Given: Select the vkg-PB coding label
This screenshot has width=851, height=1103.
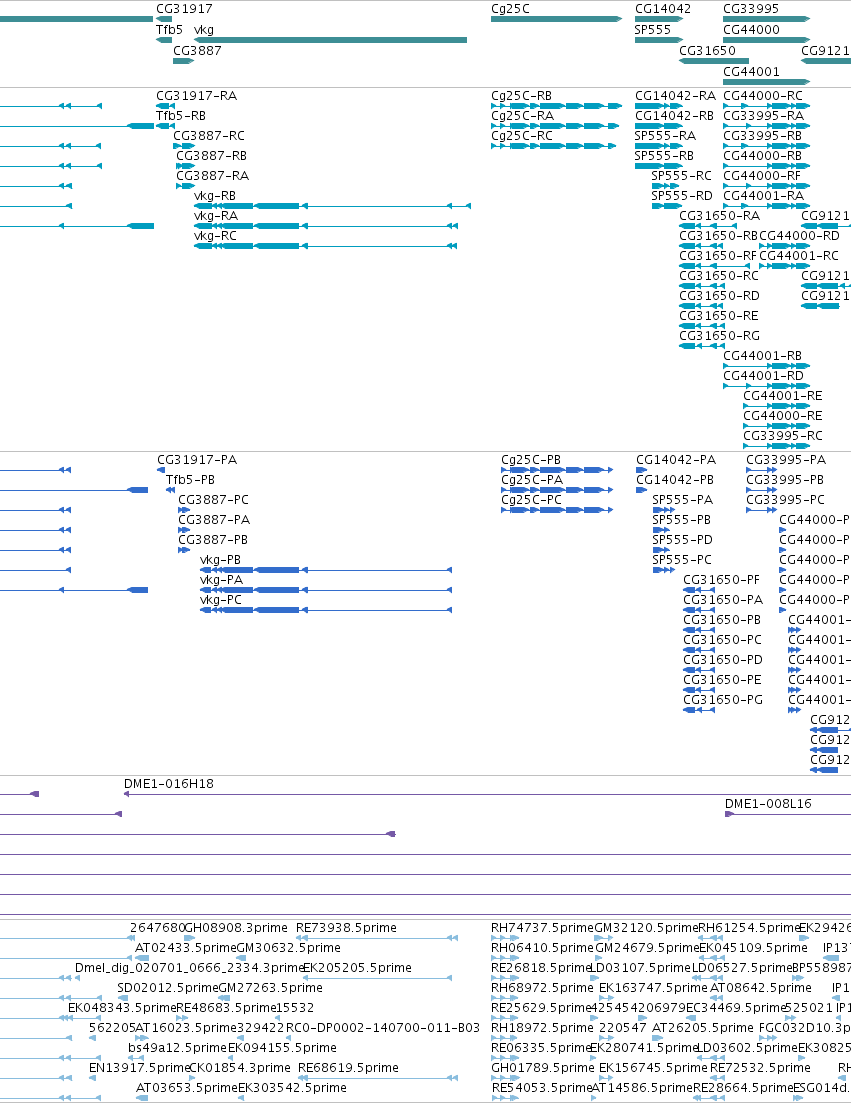Looking at the screenshot, I should 220,559.
